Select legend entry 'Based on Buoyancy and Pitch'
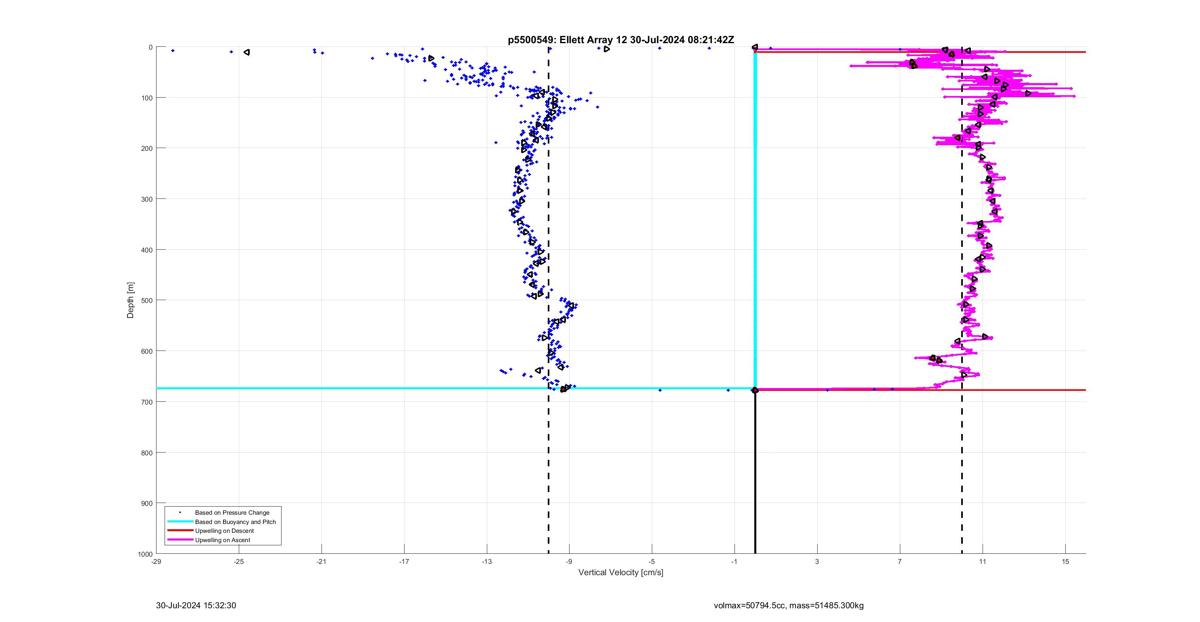Screen dimensions: 1200x622 click(235, 522)
